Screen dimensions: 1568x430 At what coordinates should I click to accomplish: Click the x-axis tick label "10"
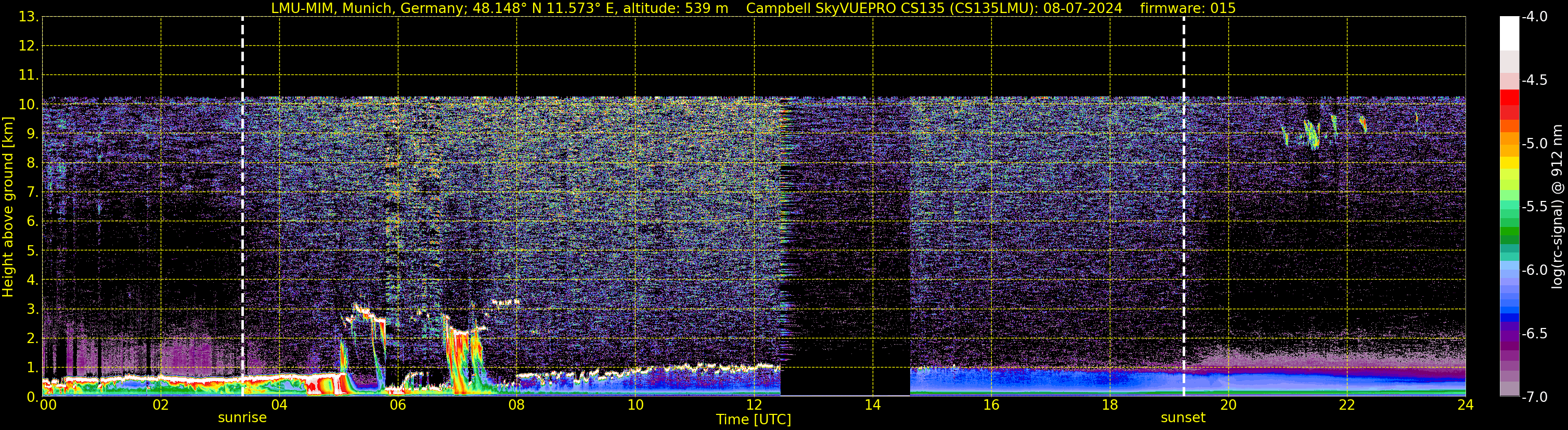pyautogui.click(x=635, y=406)
